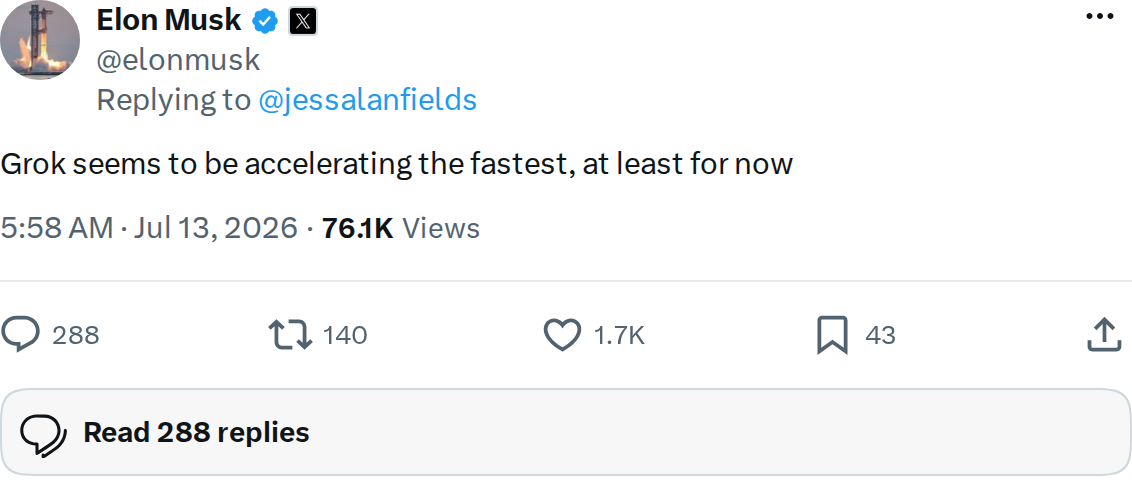The height and width of the screenshot is (494, 1132).
Task: Click the Elon Musk display name
Action: pyautogui.click(x=169, y=20)
